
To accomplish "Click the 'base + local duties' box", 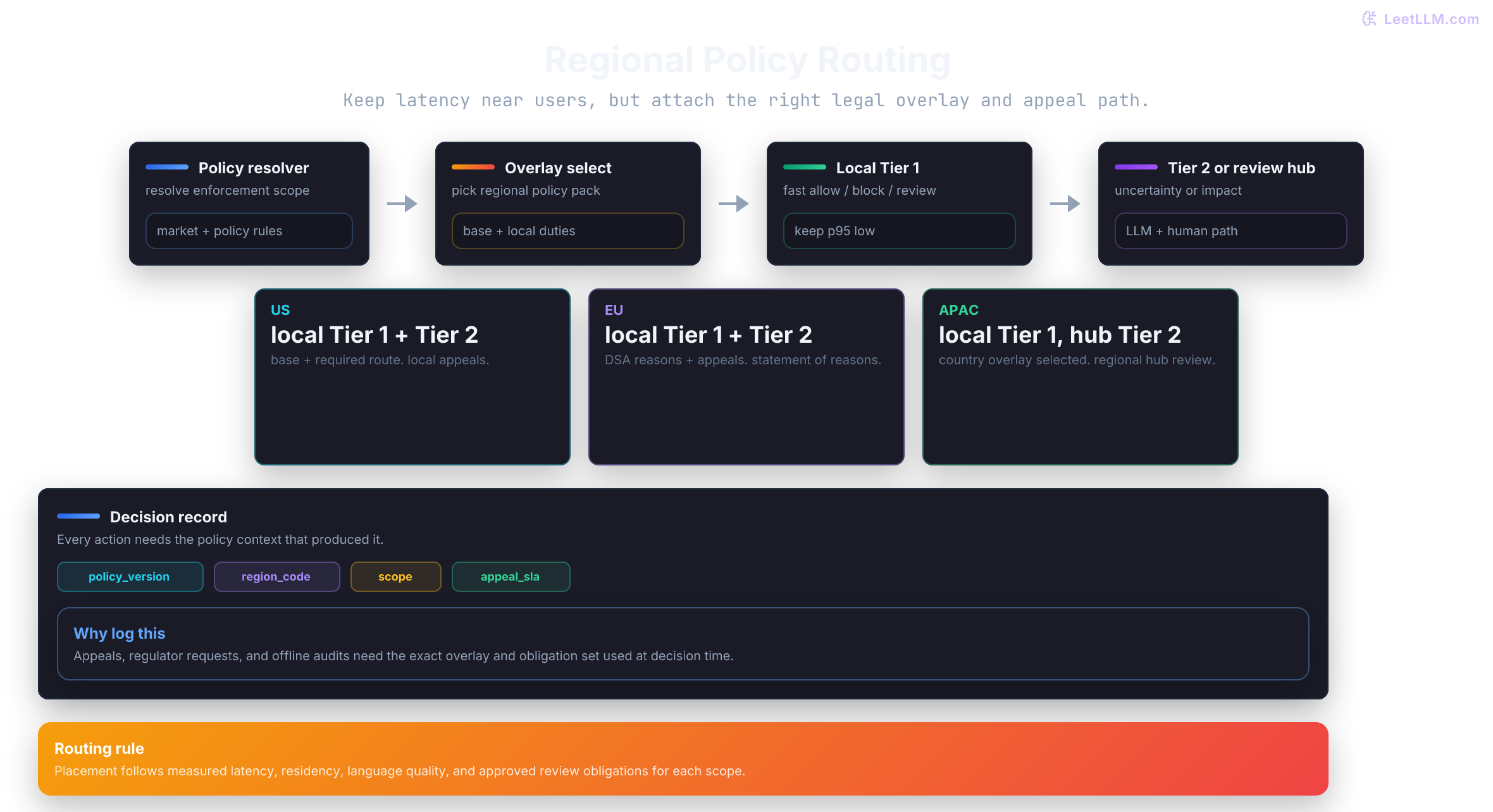I will click(567, 231).
